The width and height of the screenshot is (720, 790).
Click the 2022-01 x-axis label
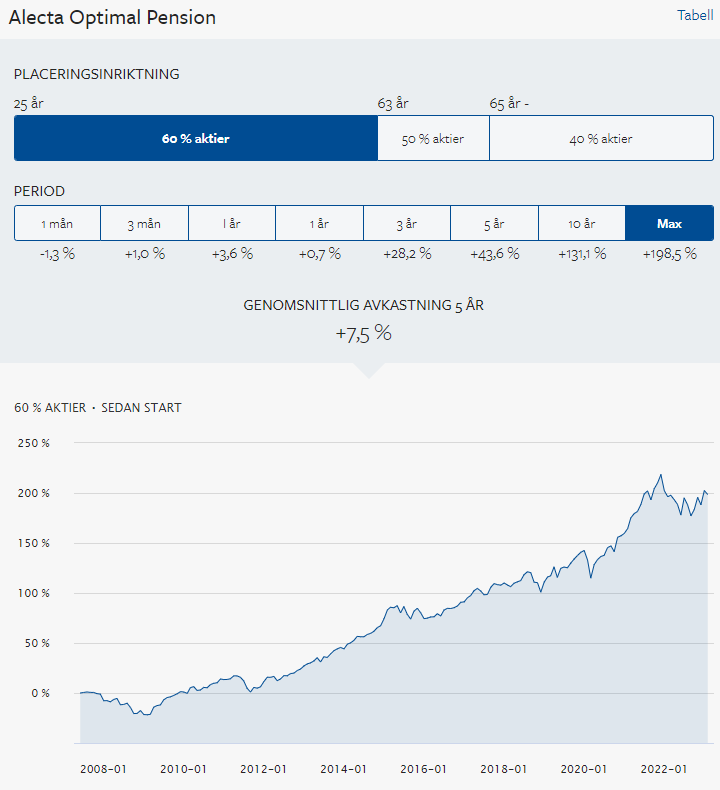[664, 769]
